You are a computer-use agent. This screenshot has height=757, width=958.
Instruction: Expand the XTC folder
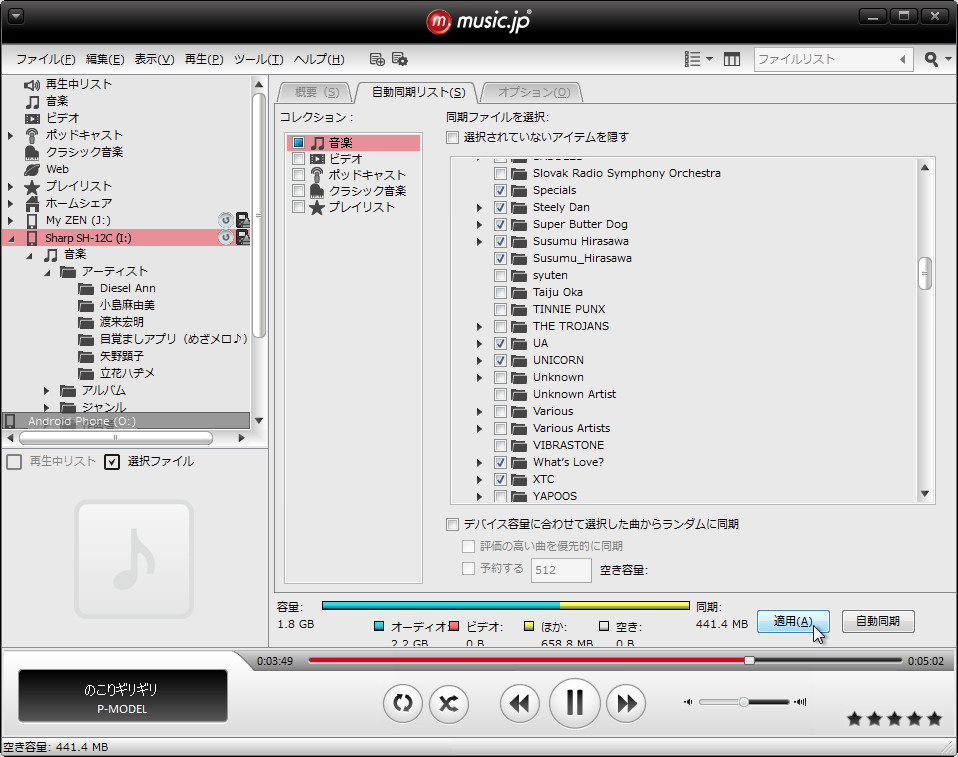click(480, 480)
